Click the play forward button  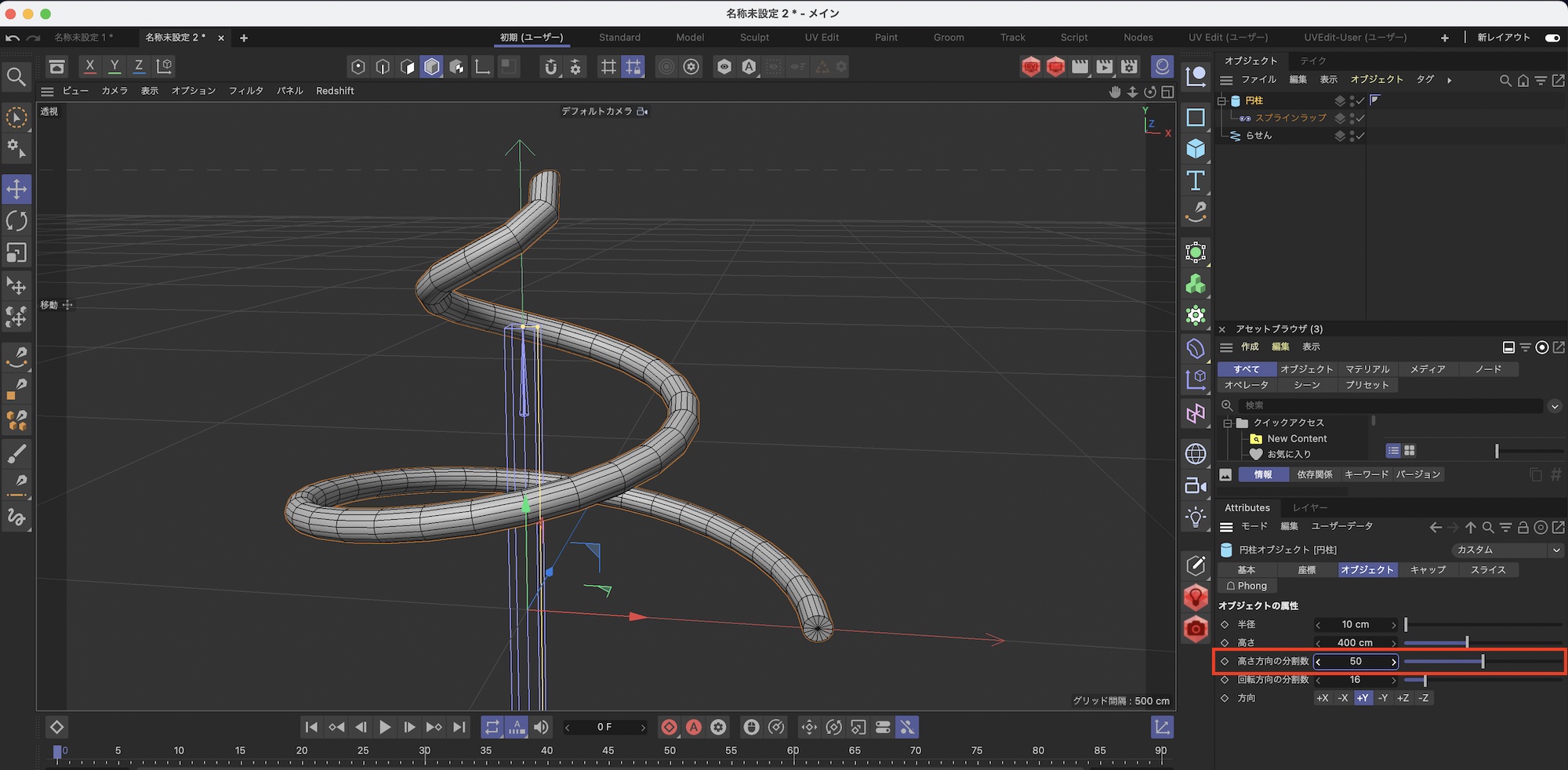384,728
